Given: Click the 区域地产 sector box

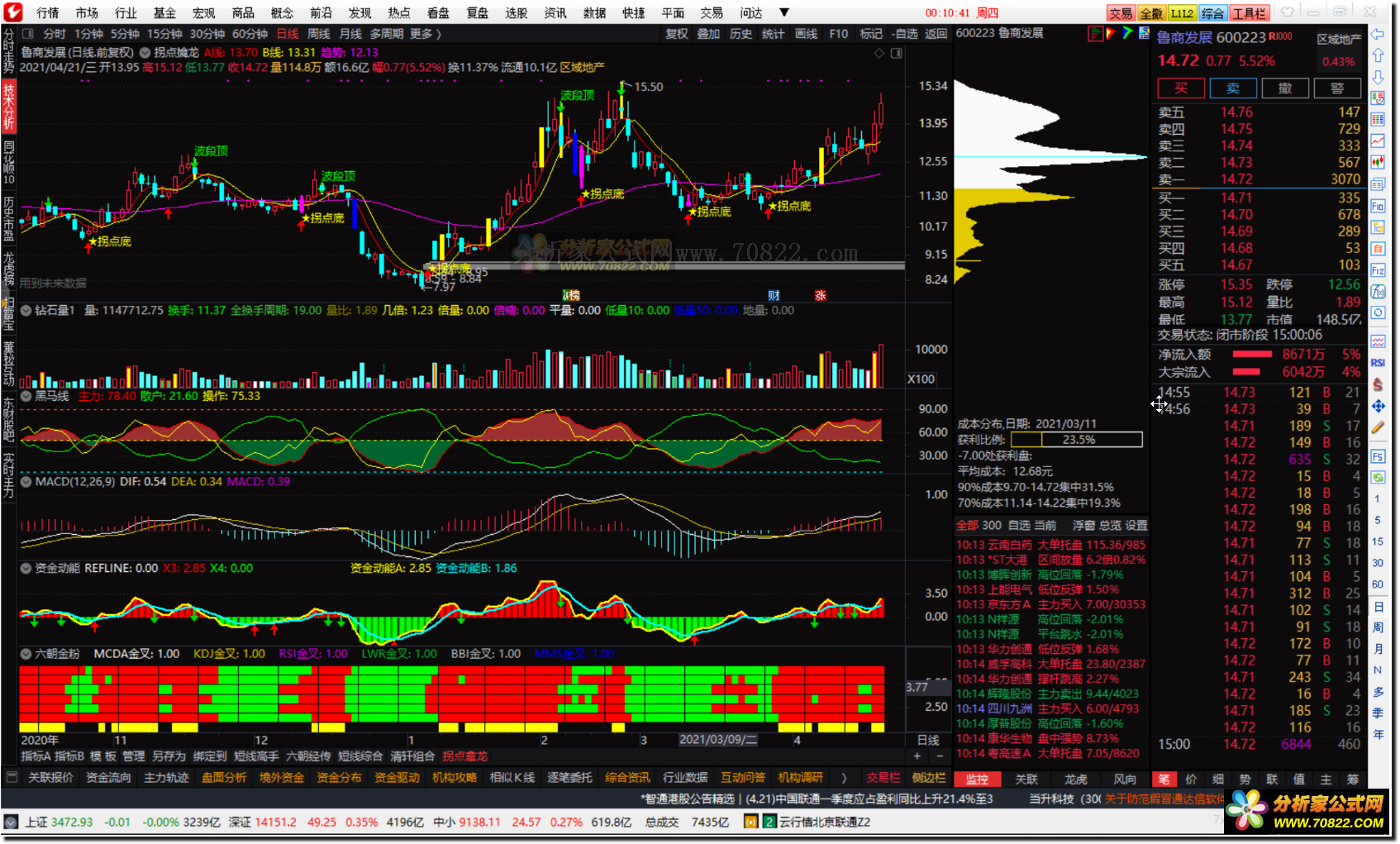Looking at the screenshot, I should pyautogui.click(x=1338, y=50).
